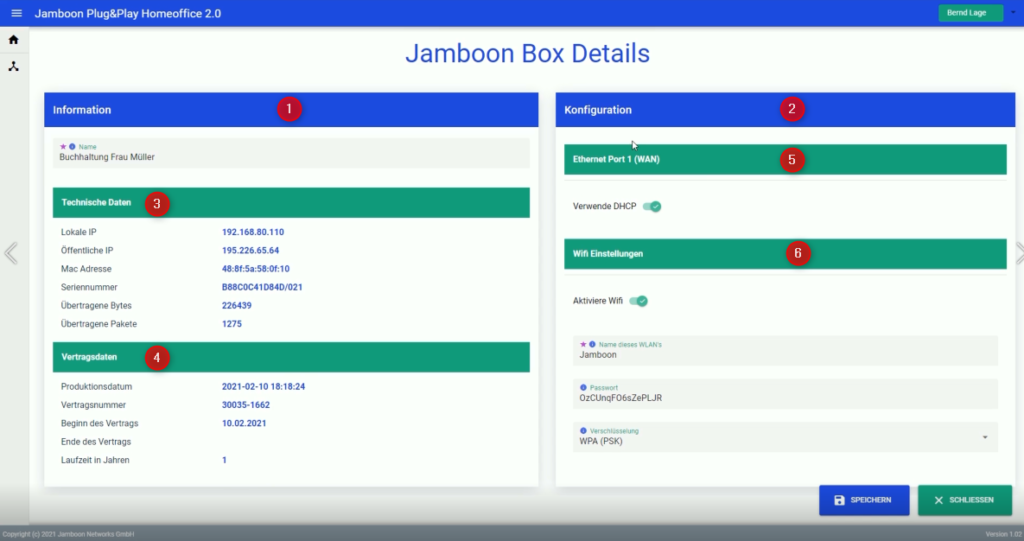
Task: Select the contract number 30035-1662
Action: [246, 405]
